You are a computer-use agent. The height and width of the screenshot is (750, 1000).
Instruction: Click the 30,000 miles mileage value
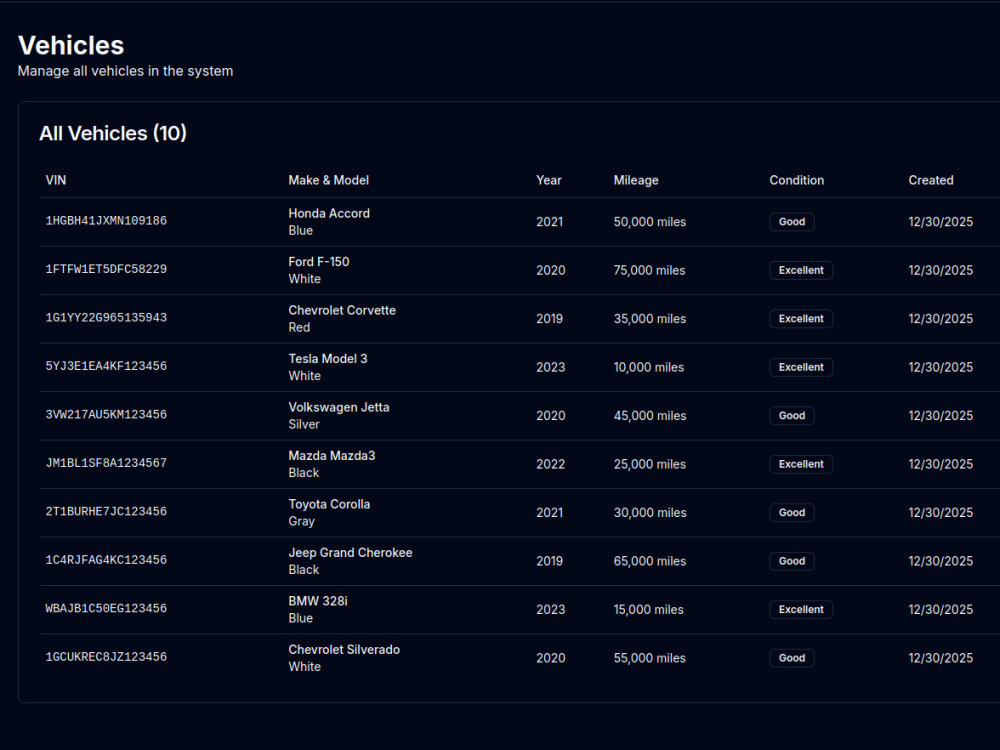[x=650, y=513]
